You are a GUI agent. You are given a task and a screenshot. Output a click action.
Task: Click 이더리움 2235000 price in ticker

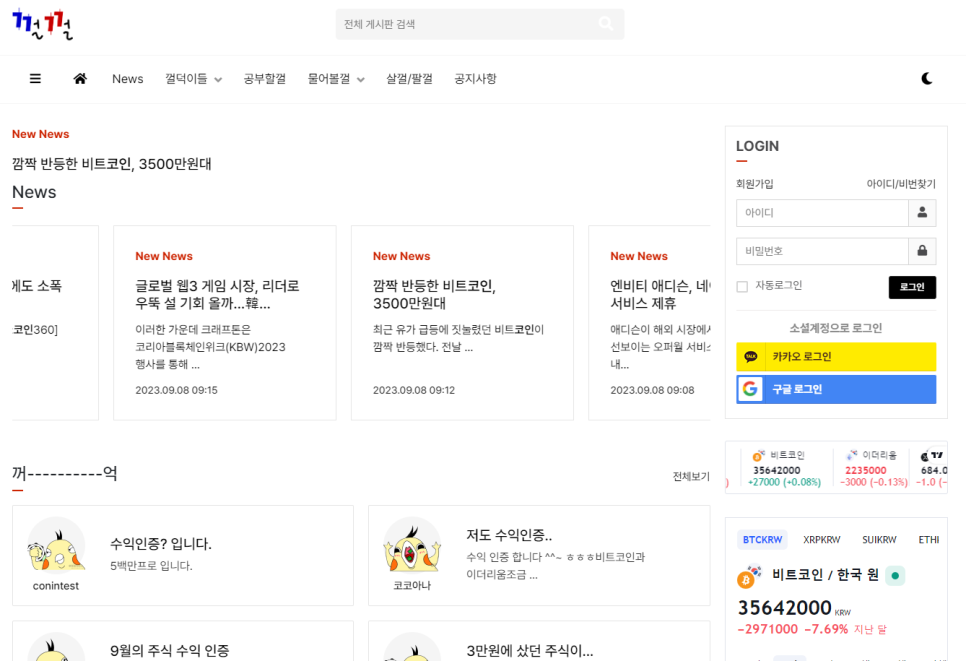pyautogui.click(x=866, y=470)
